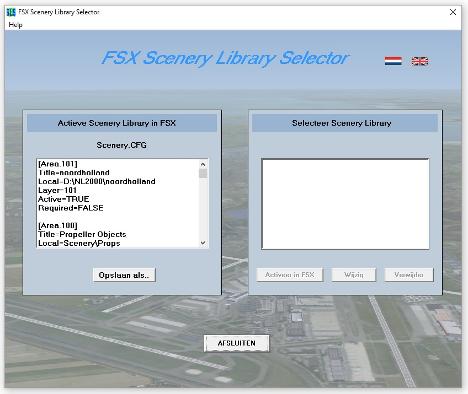Select the Local=D:\NL2000\noordholland line

coord(97,181)
